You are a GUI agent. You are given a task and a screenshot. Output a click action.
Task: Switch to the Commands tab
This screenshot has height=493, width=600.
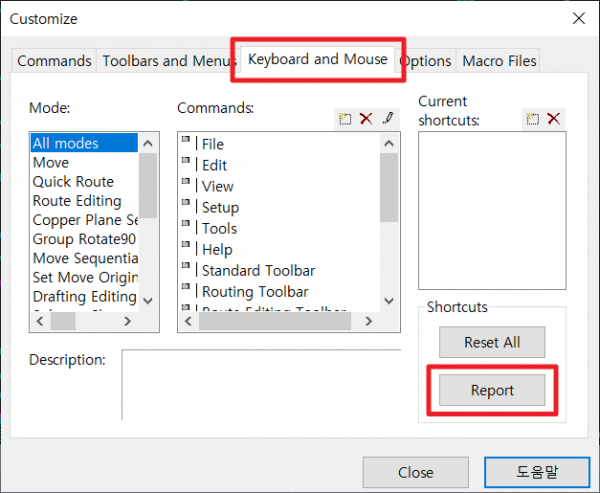(x=54, y=61)
